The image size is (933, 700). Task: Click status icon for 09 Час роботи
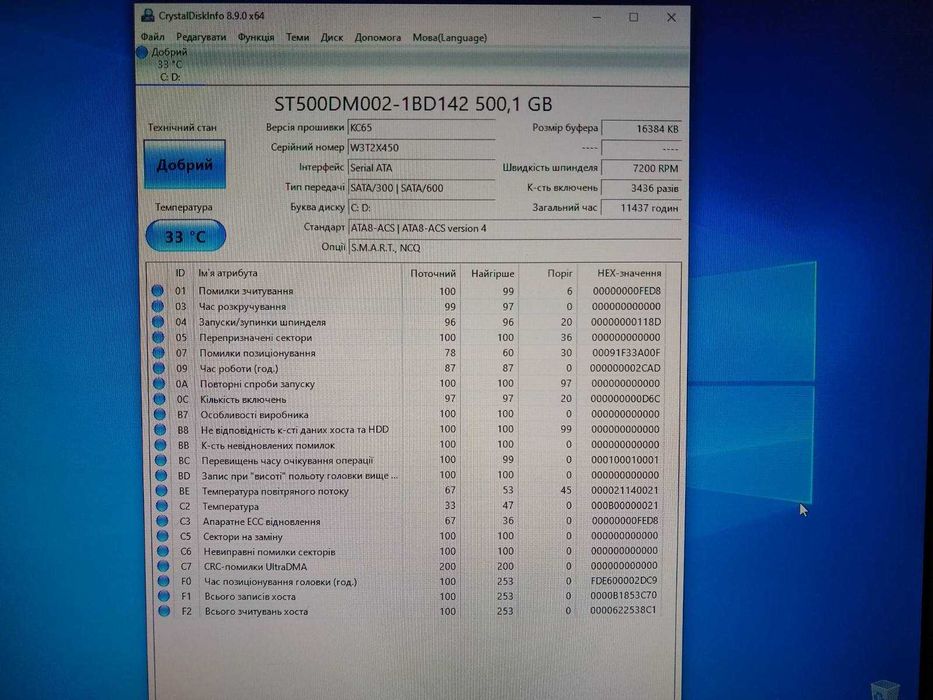pos(159,368)
